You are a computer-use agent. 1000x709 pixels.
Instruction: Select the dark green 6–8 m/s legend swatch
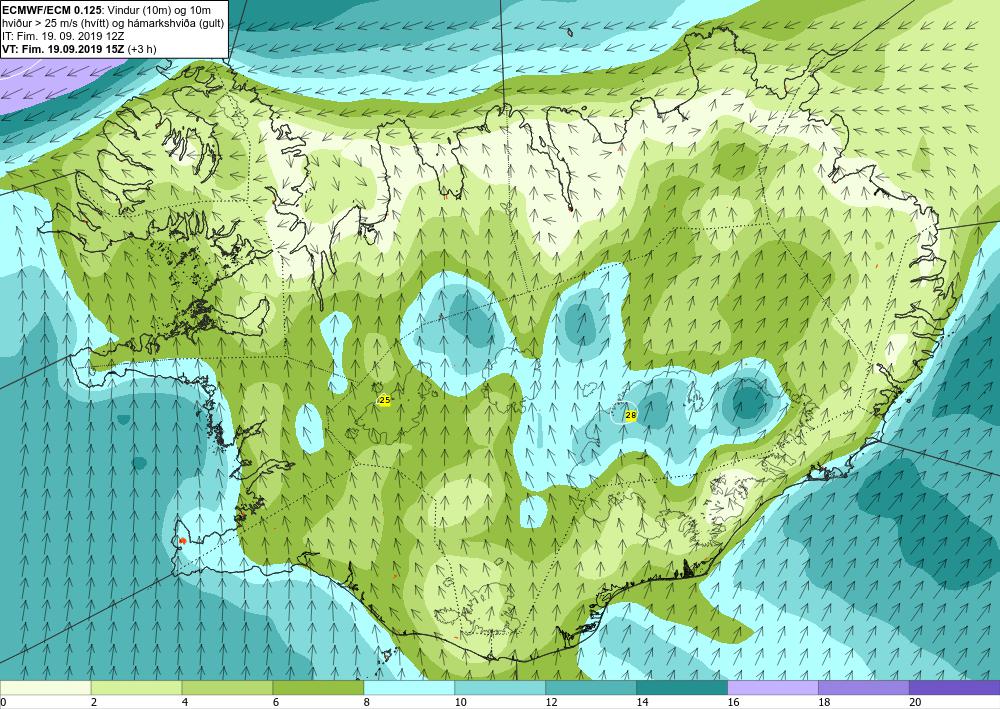(x=318, y=687)
